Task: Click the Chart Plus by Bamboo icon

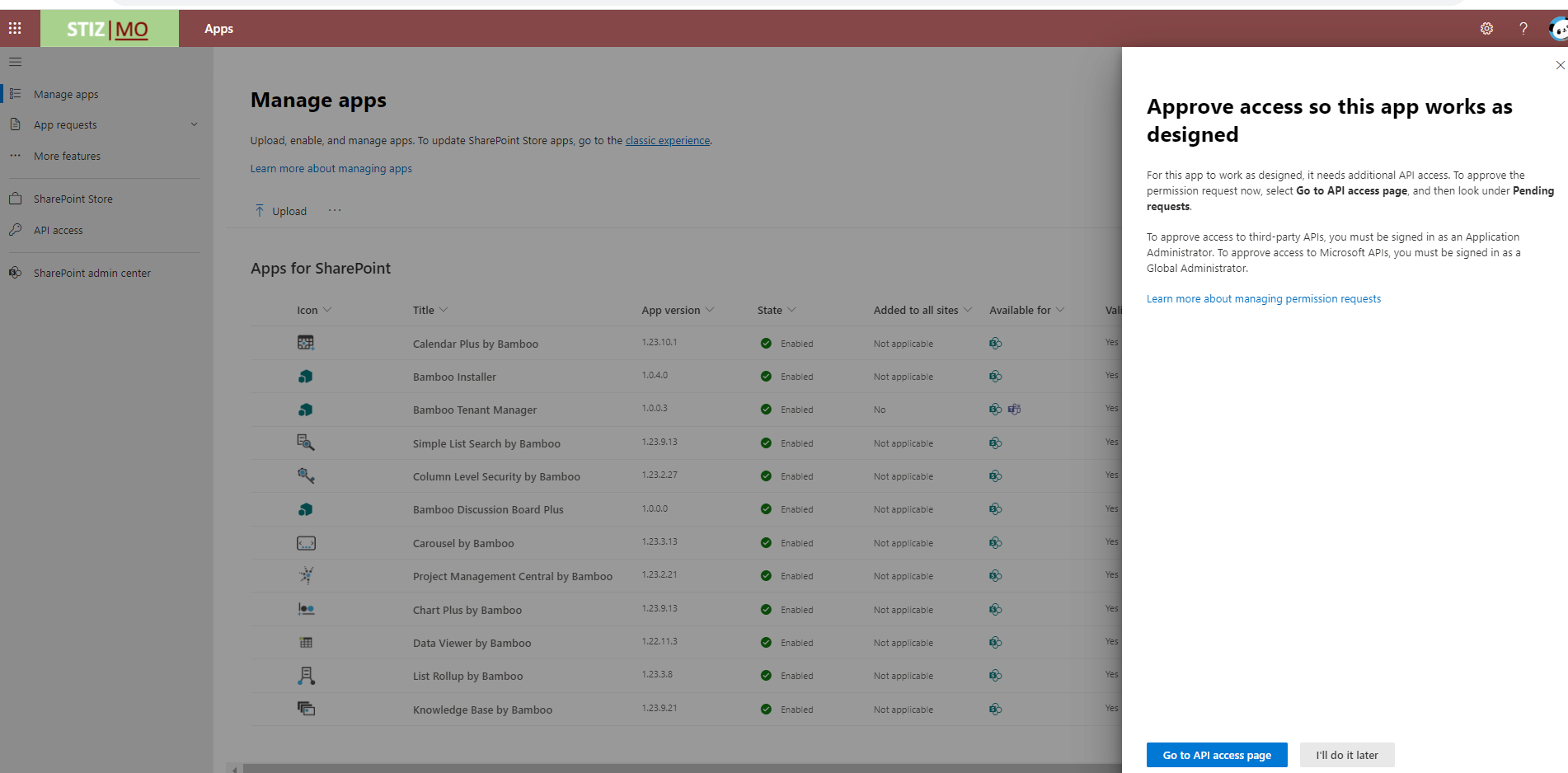Action: (306, 609)
